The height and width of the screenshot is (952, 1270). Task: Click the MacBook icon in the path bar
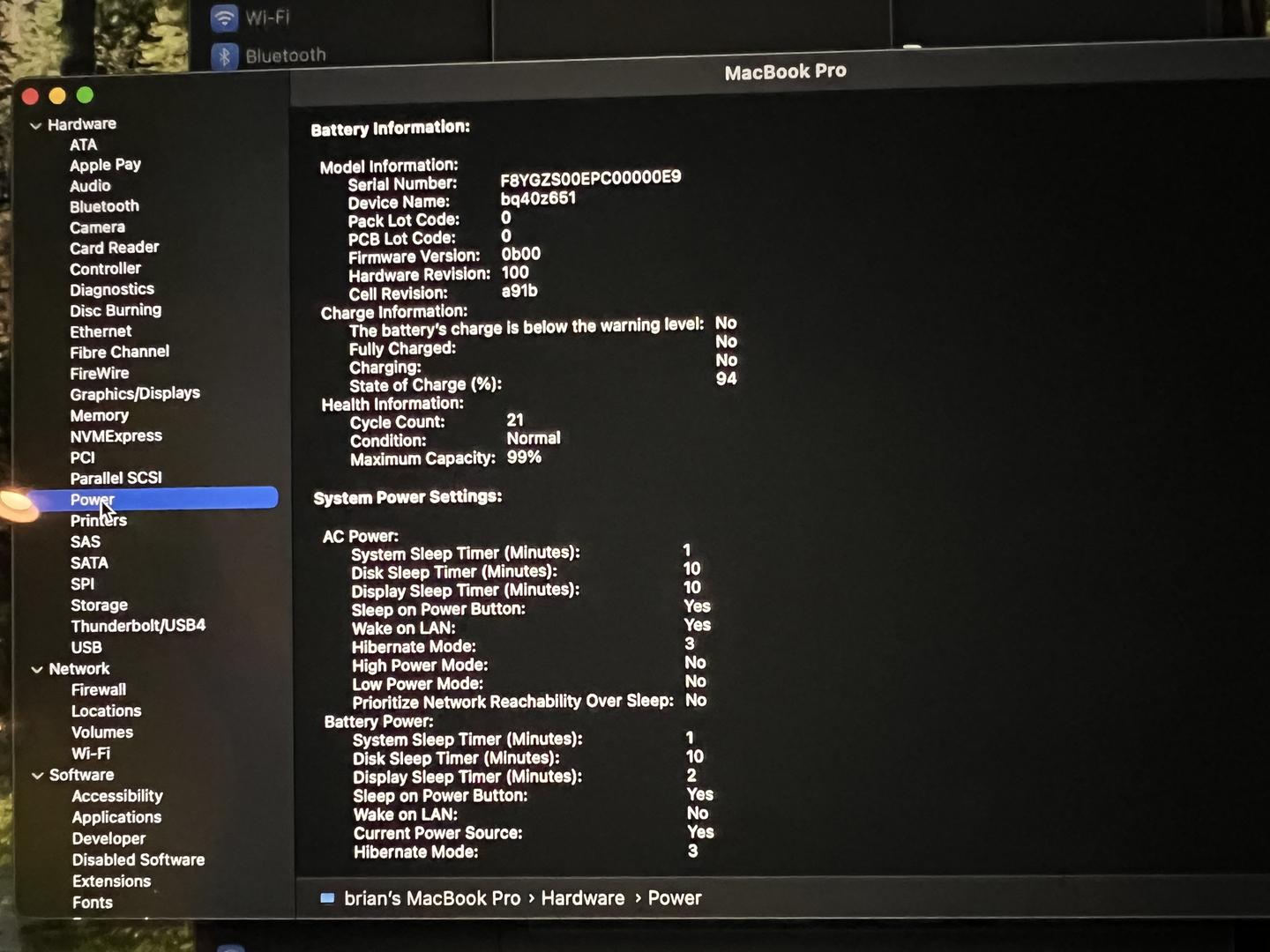click(327, 898)
